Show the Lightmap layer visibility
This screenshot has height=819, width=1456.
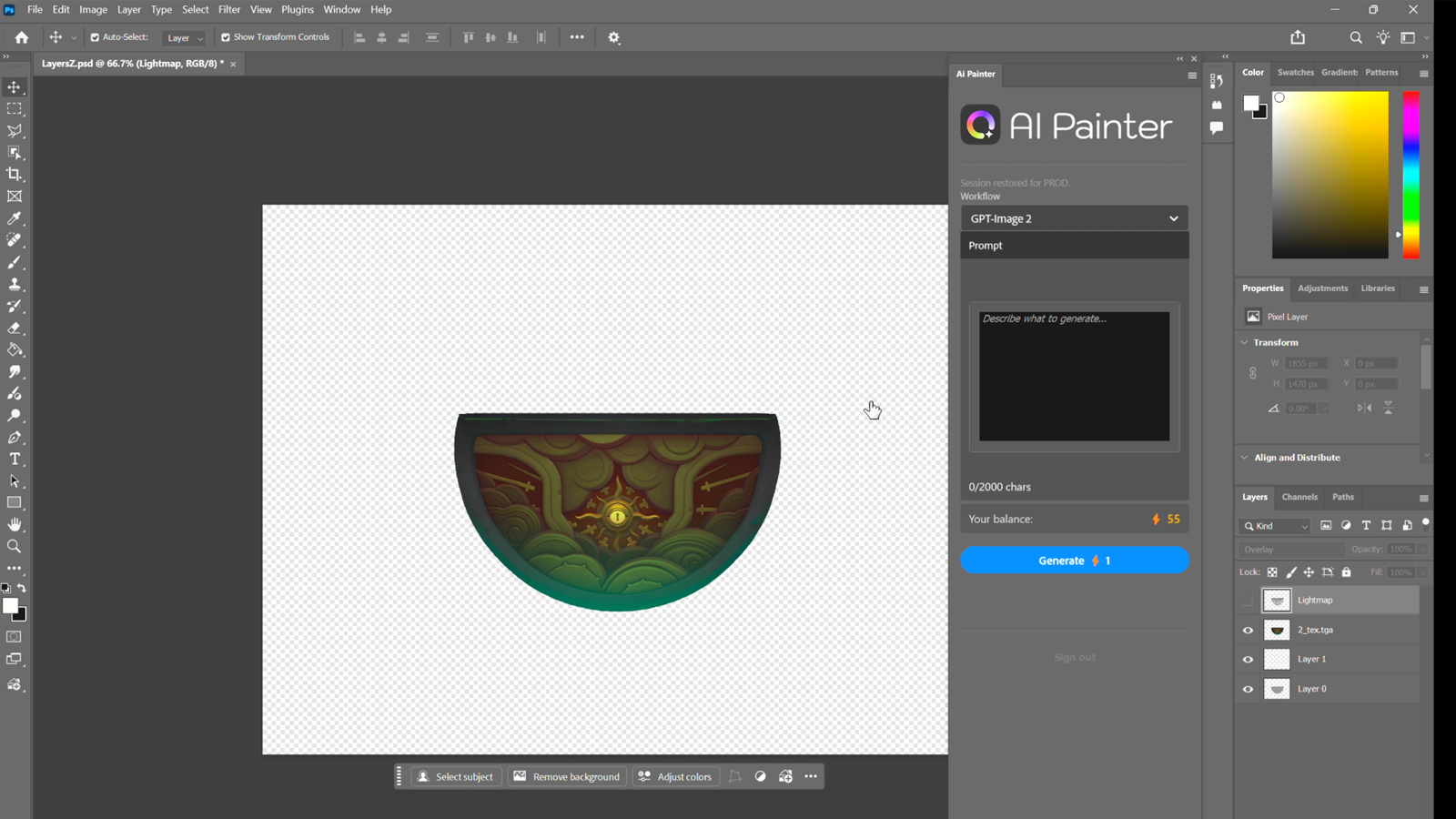tap(1248, 600)
